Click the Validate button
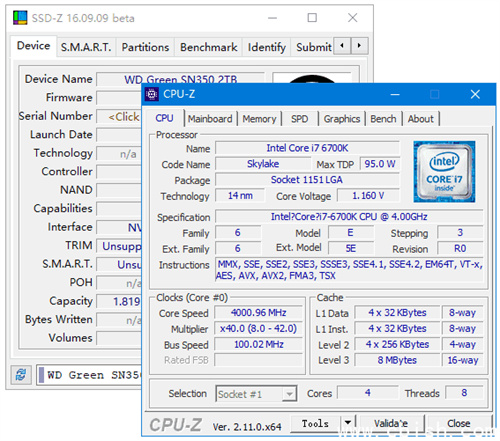Image resolution: width=500 pixels, height=441 pixels. click(x=391, y=423)
